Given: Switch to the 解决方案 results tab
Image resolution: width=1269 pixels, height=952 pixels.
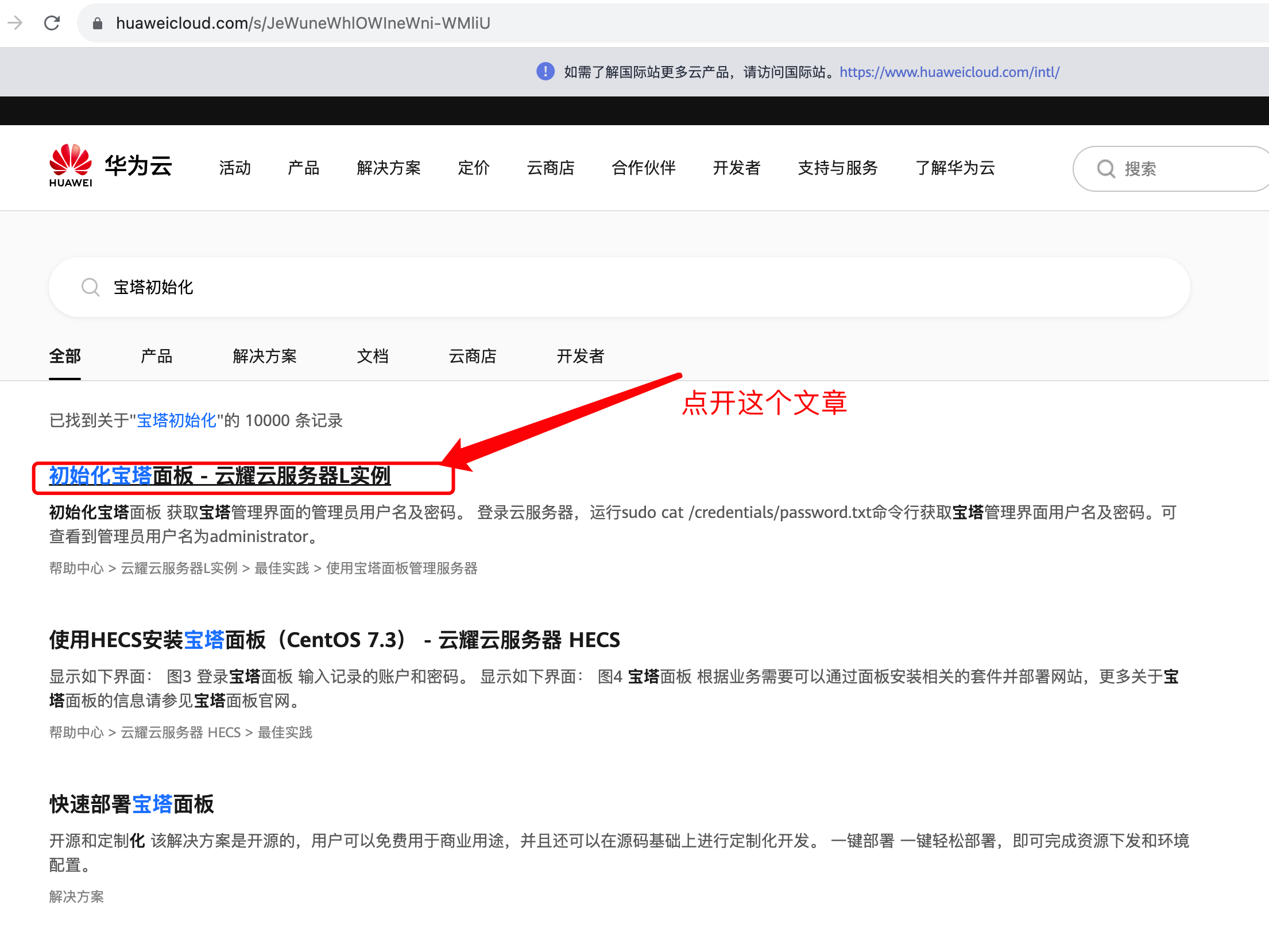Looking at the screenshot, I should coord(265,356).
